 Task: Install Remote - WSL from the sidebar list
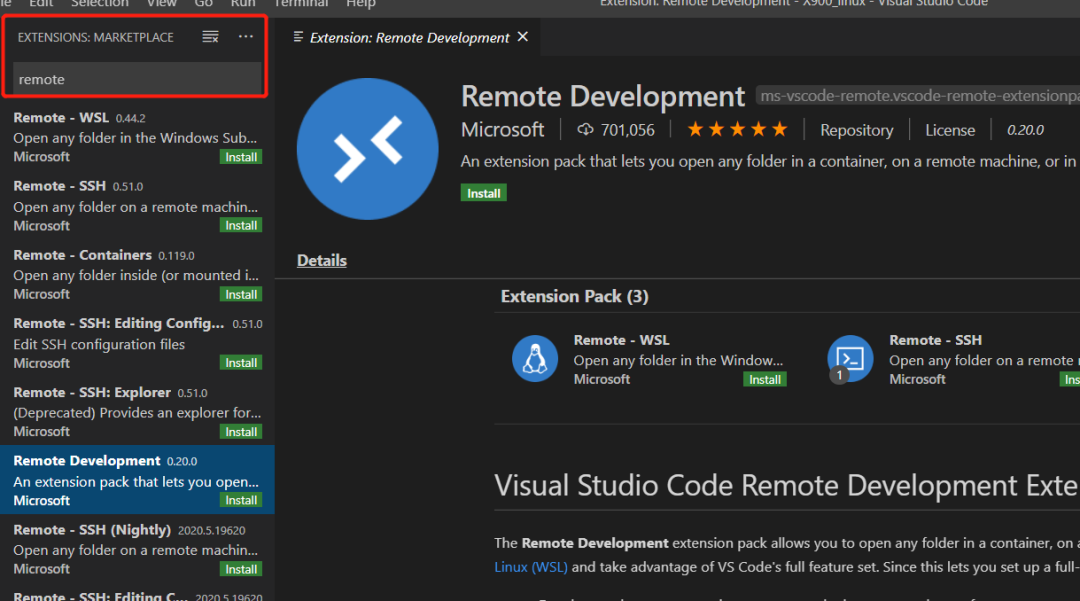pyautogui.click(x=241, y=157)
